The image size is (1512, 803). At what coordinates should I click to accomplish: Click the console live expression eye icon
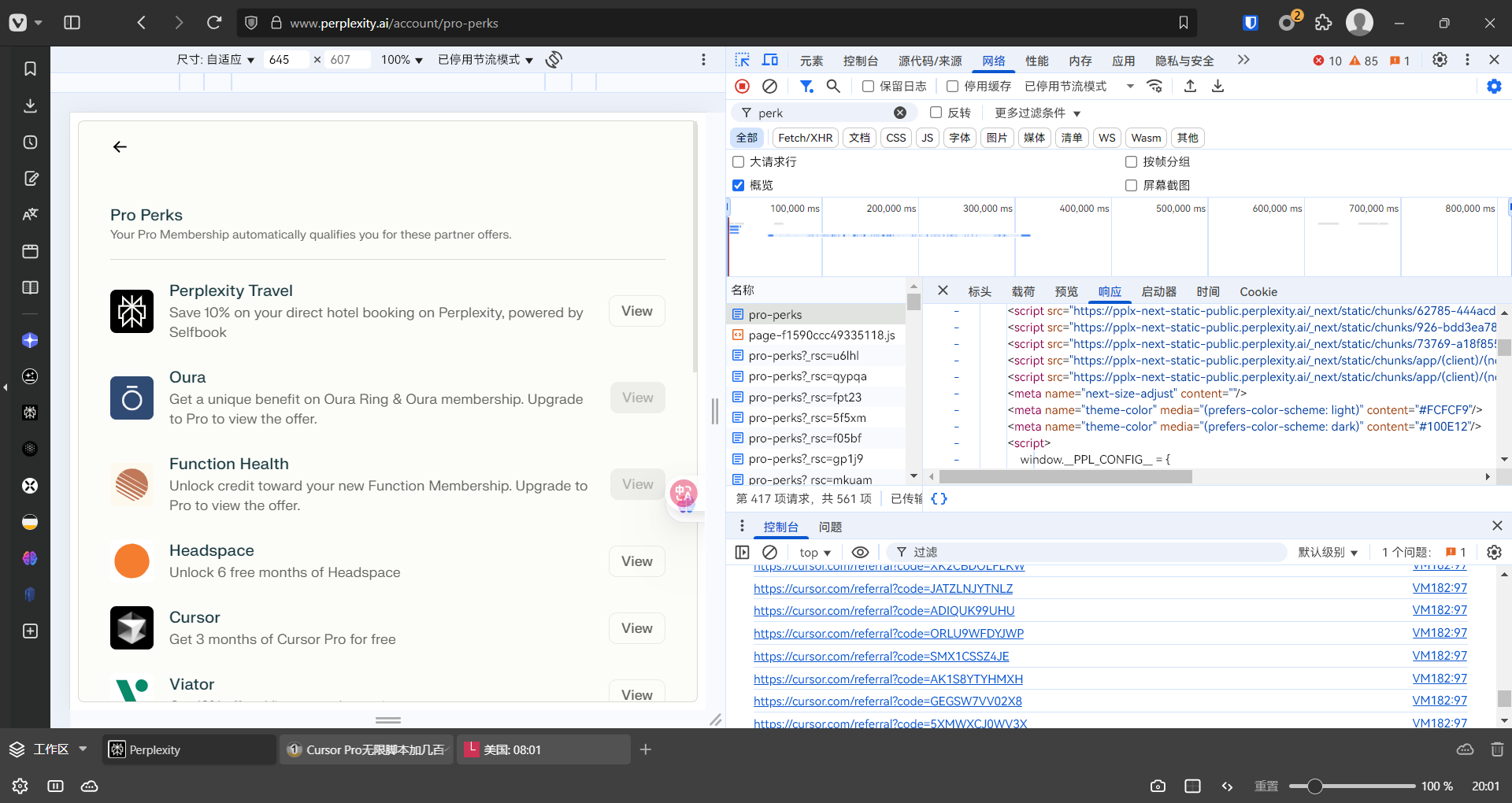(860, 553)
